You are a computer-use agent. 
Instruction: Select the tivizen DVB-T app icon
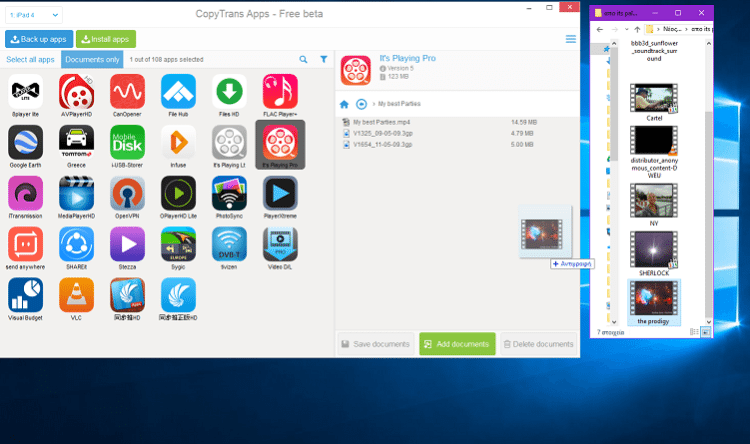[229, 244]
